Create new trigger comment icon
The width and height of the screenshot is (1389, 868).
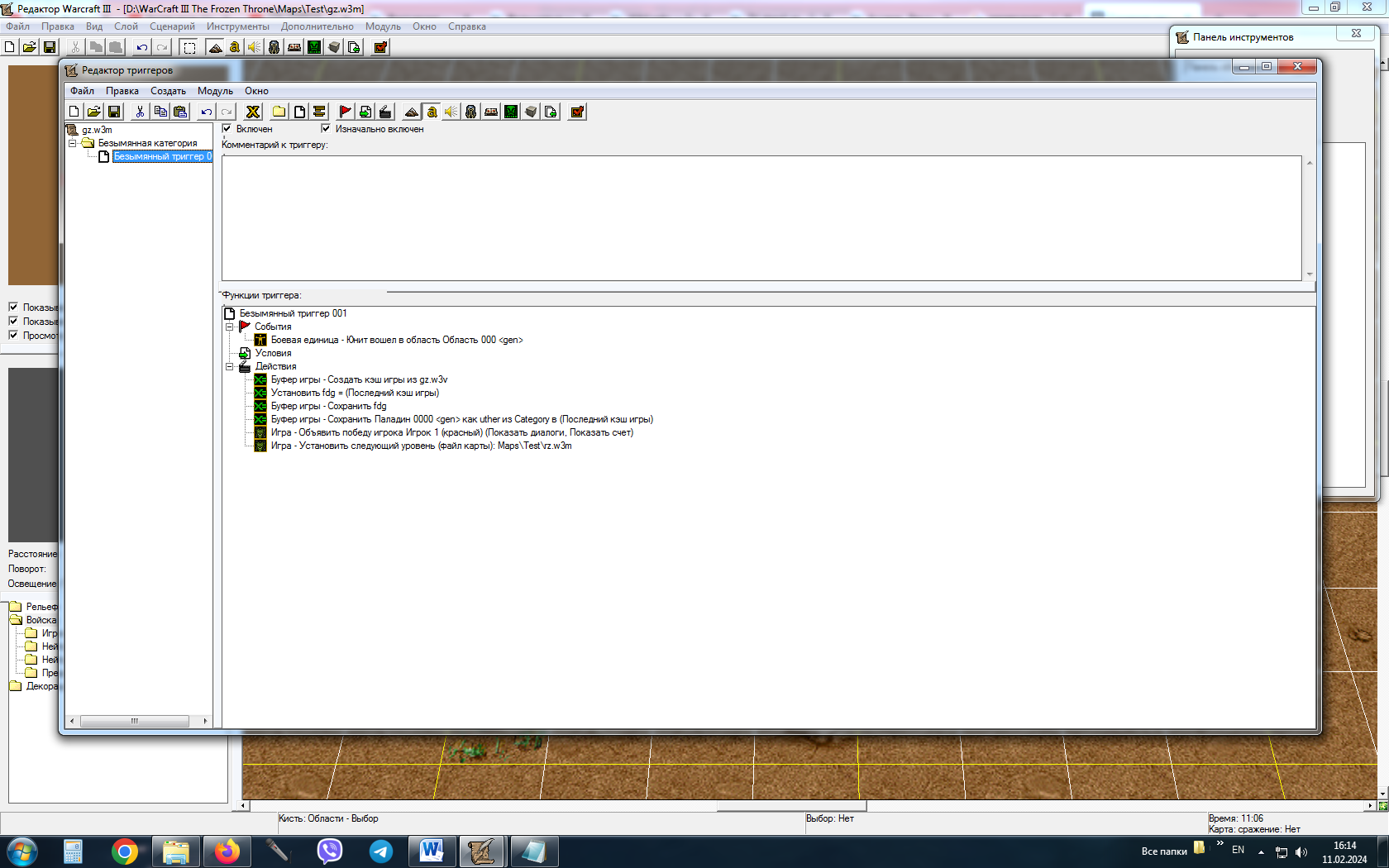point(319,112)
